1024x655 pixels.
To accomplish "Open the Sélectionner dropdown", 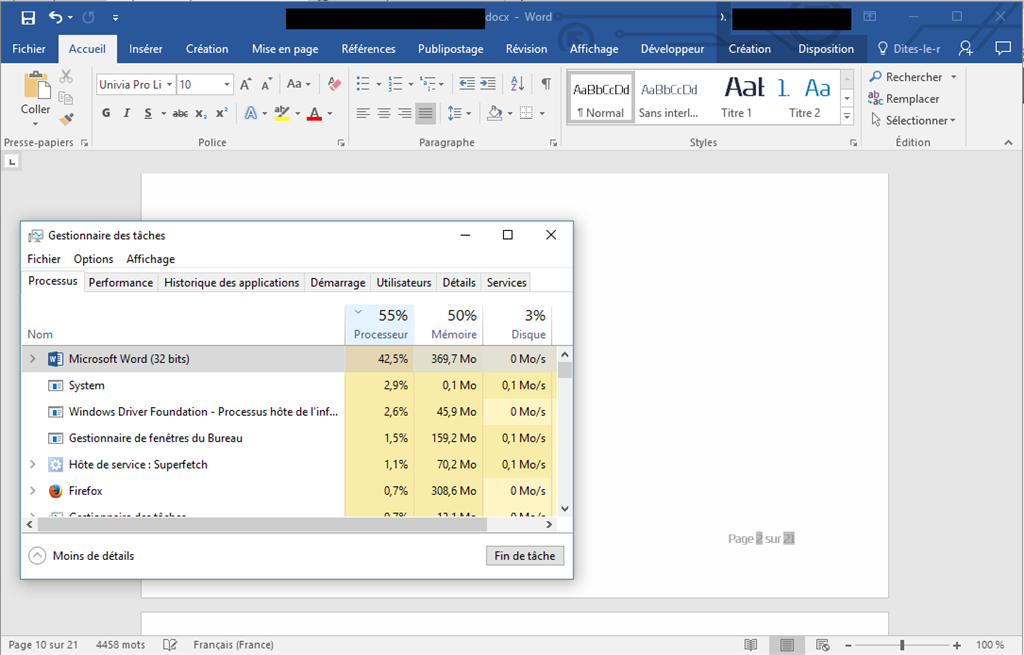I will (913, 120).
